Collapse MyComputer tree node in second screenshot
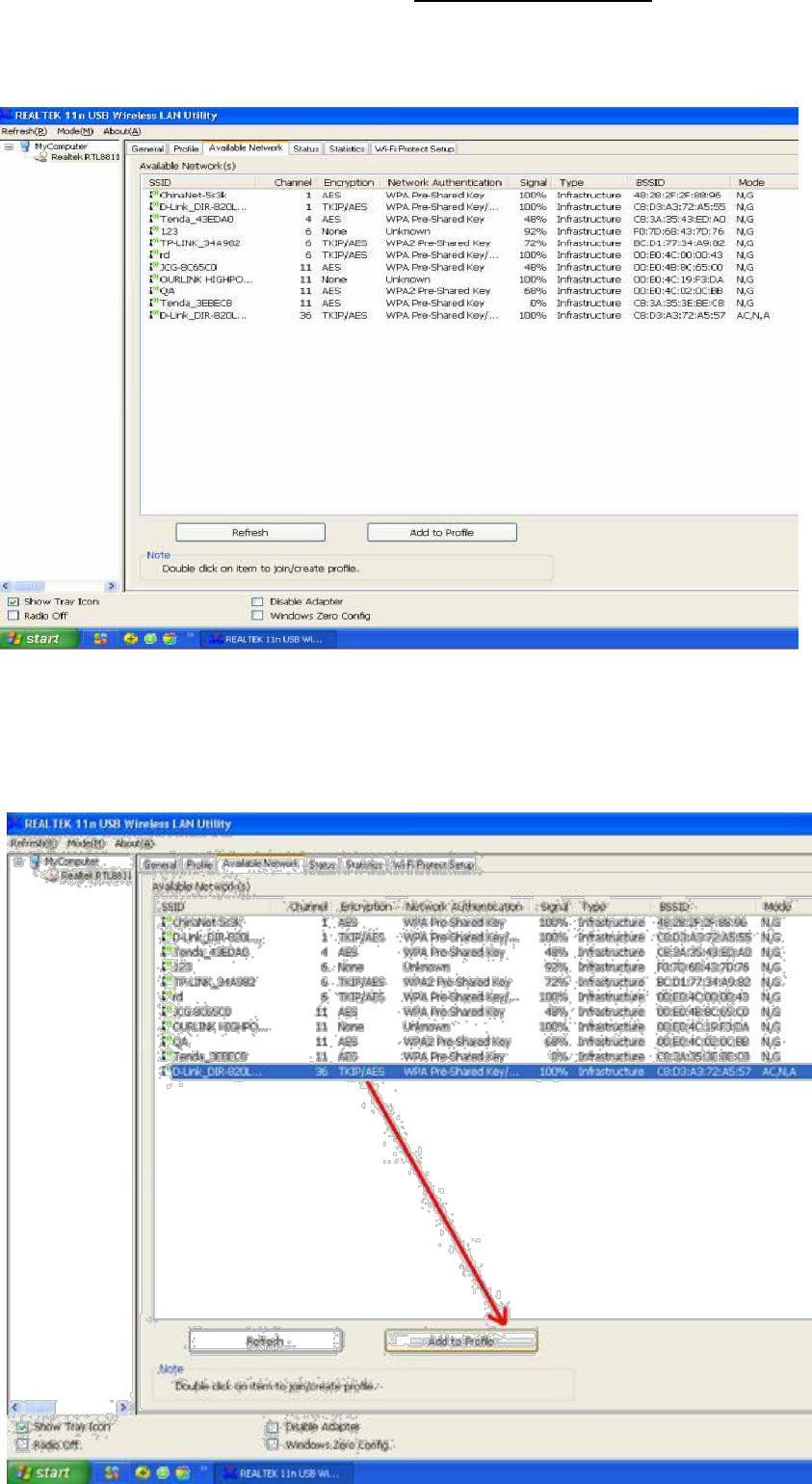 coord(20,861)
